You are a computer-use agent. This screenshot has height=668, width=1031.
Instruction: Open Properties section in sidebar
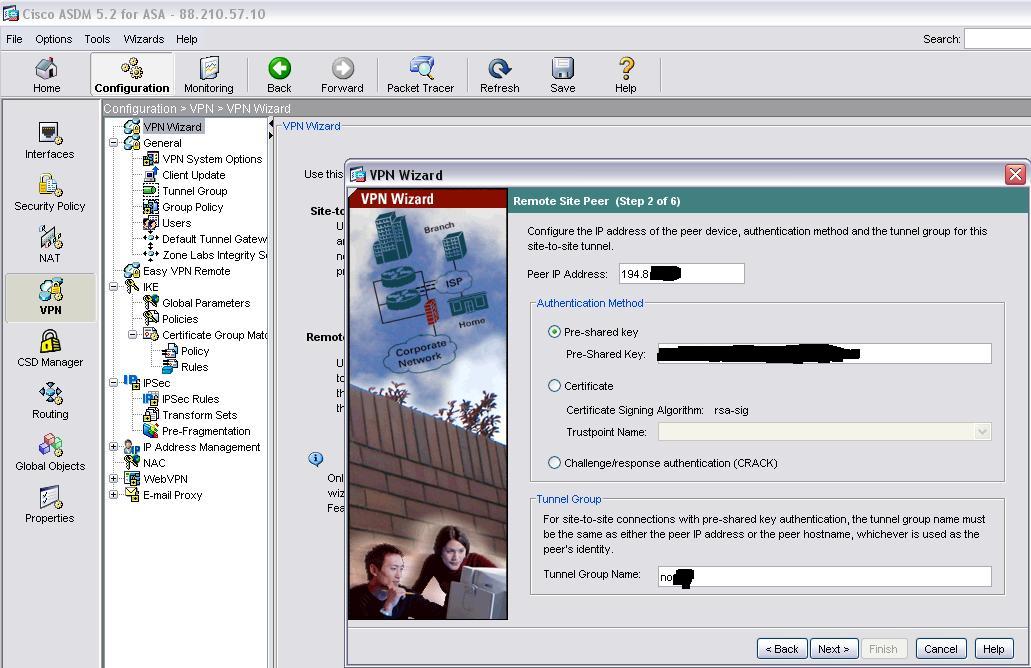[50, 504]
